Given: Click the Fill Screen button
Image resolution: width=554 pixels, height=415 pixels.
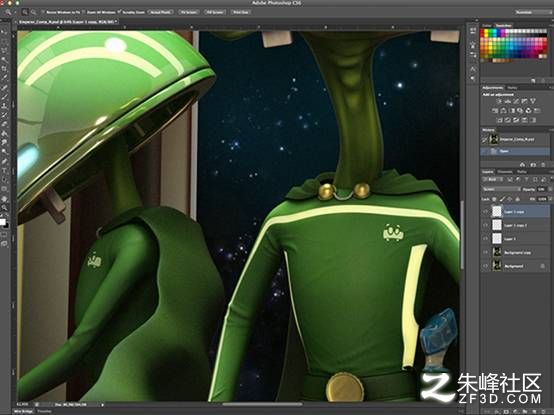Looking at the screenshot, I should click(215, 12).
